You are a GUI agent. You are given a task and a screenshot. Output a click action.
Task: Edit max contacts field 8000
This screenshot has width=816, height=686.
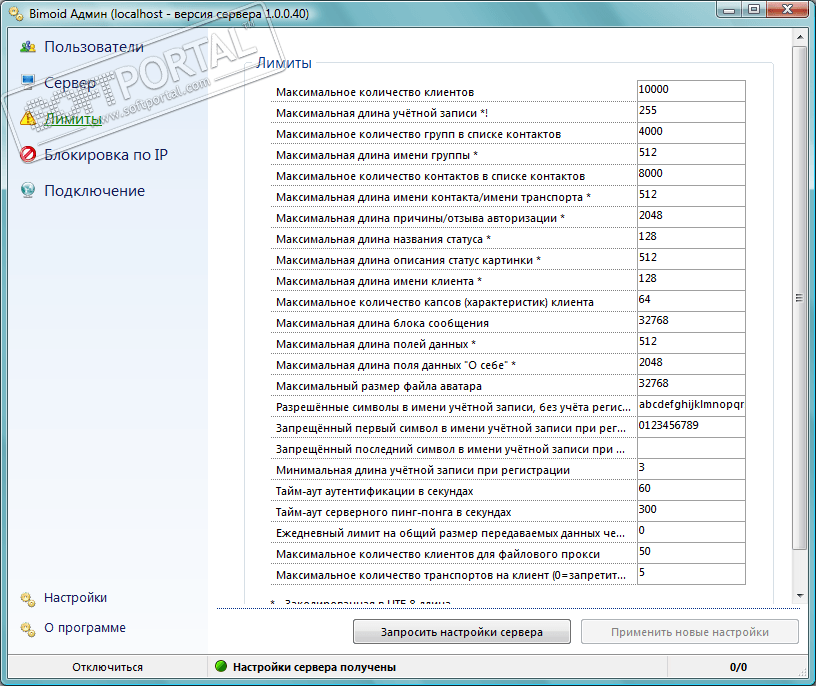691,175
